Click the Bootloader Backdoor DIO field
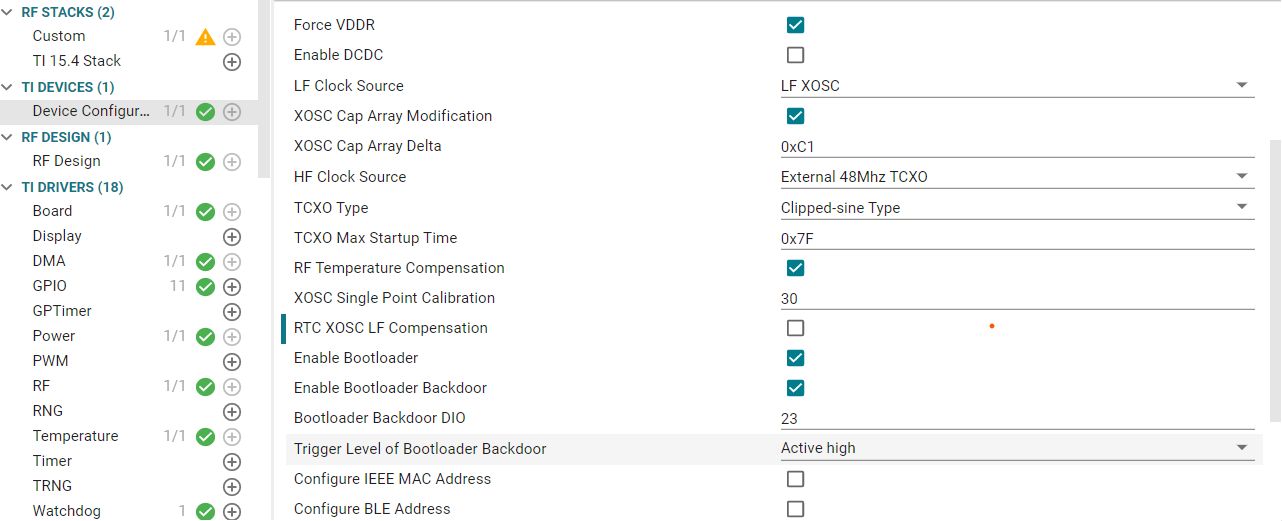Screen dimensions: 1282x521 (x=1017, y=419)
